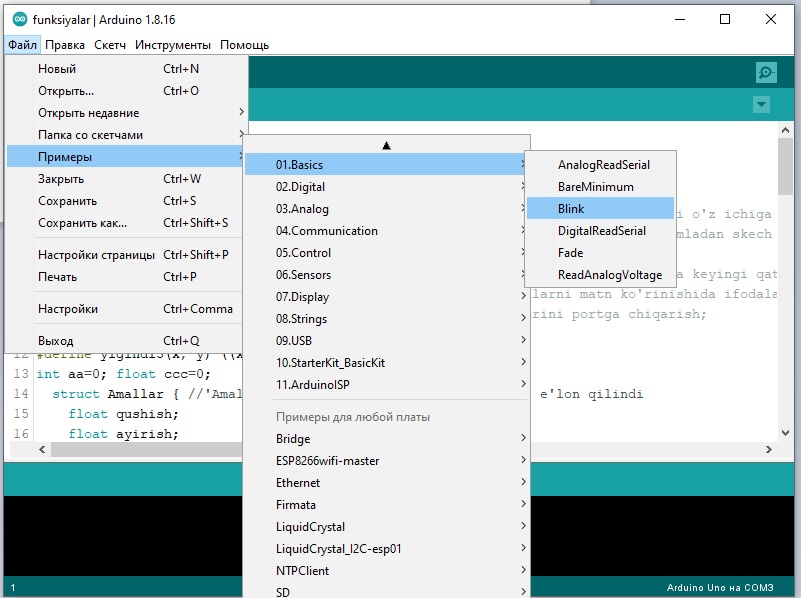Click Сохранить как... in the file menu
The width and height of the screenshot is (801, 598).
tap(82, 223)
